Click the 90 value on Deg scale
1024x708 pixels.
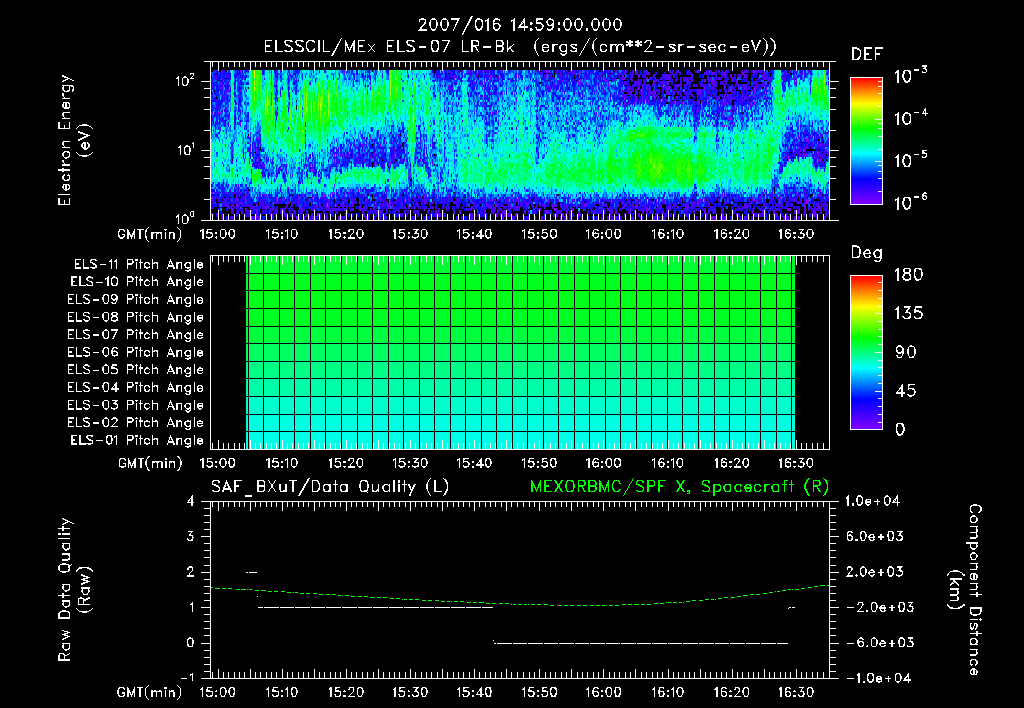tap(906, 353)
